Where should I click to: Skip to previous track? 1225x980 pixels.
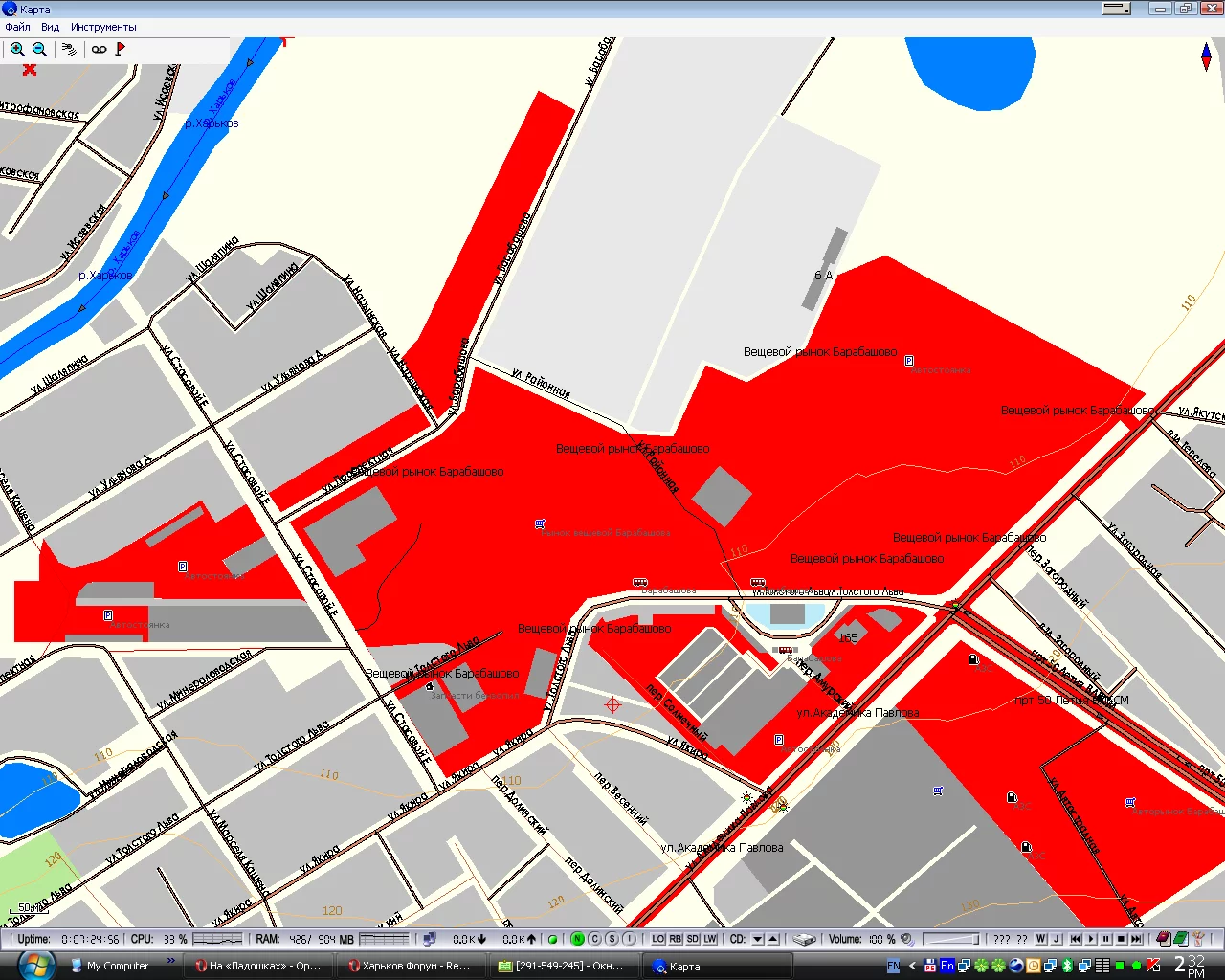1075,939
